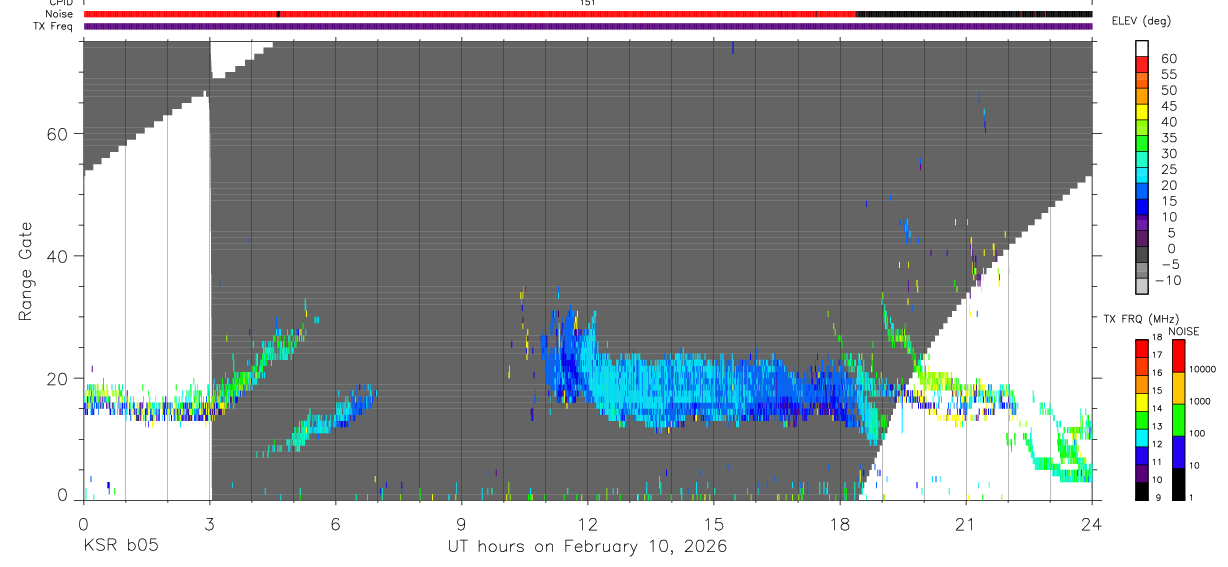Click the green 100–1000 NOISE colorbar segment

click(1178, 420)
